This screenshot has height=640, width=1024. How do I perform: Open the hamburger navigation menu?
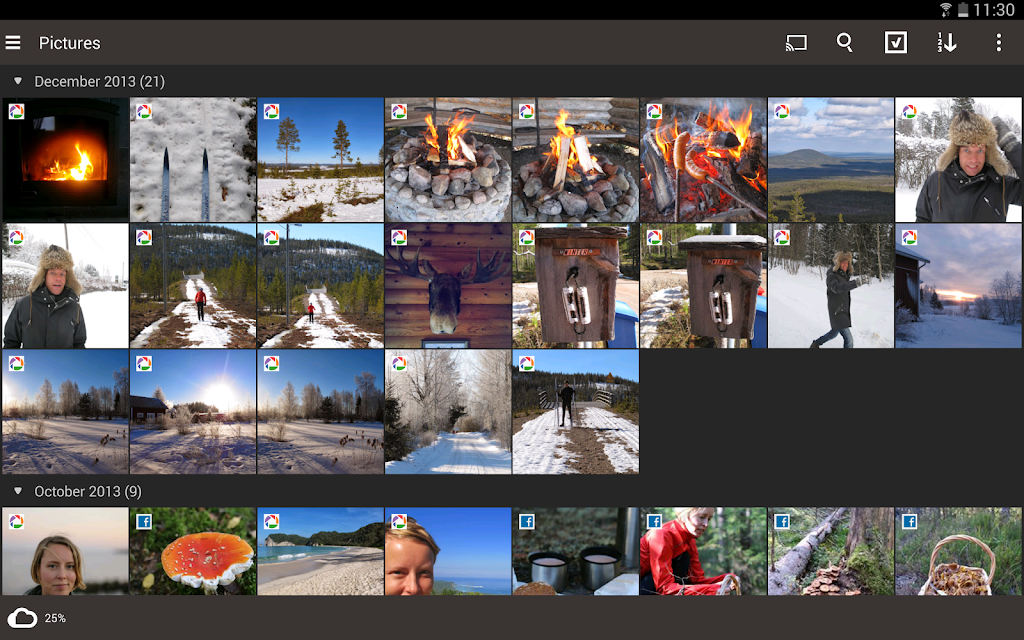13,43
